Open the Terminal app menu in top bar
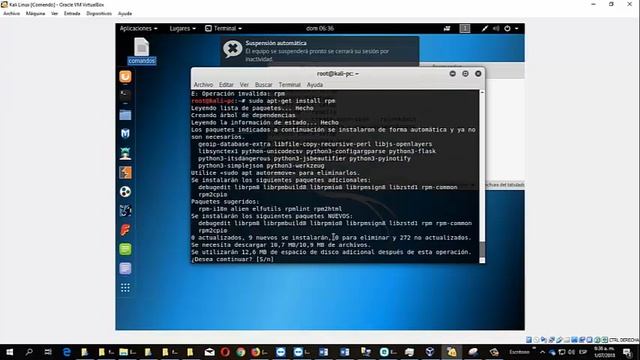This screenshot has width=640, height=360. pos(223,28)
